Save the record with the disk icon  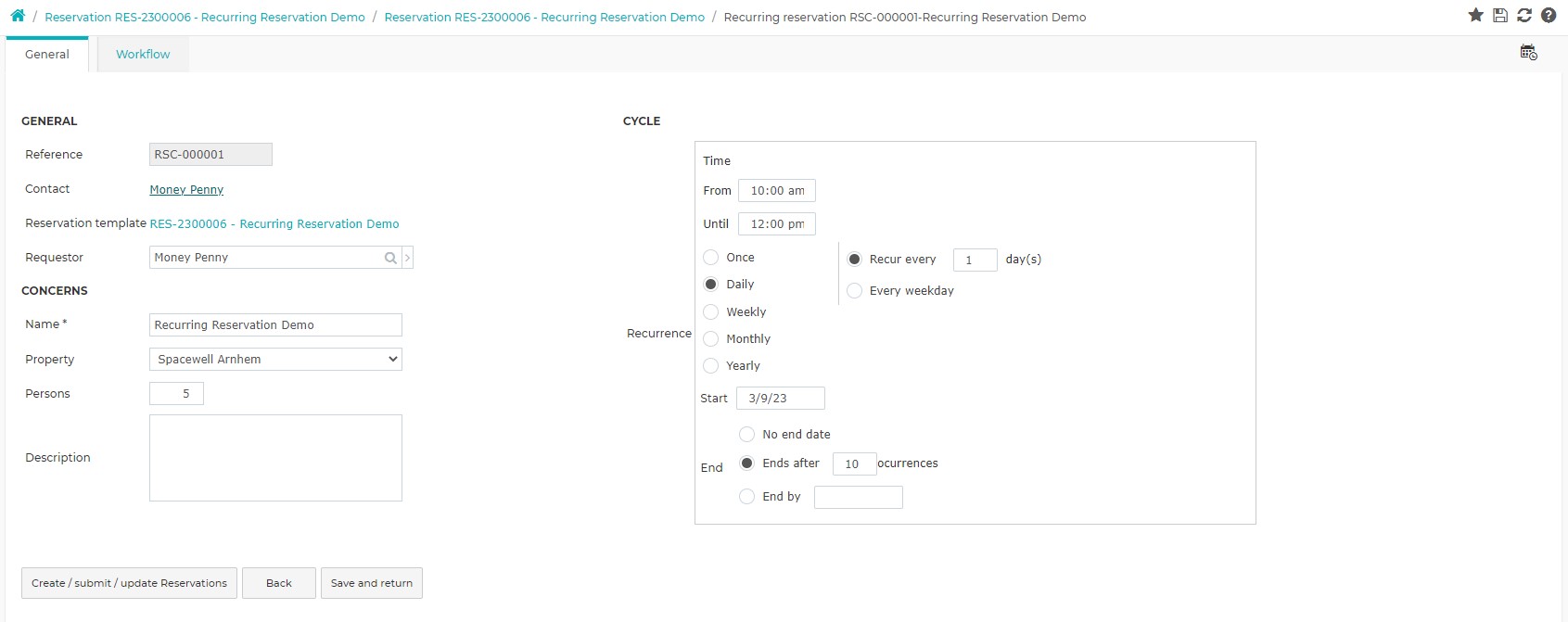1500,15
